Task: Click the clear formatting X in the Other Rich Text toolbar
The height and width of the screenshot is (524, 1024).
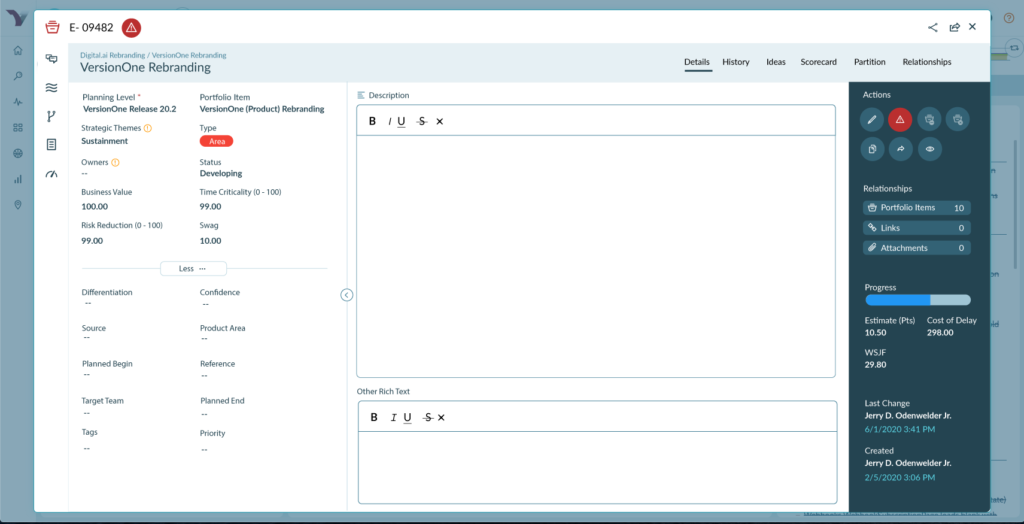Action: 441,418
